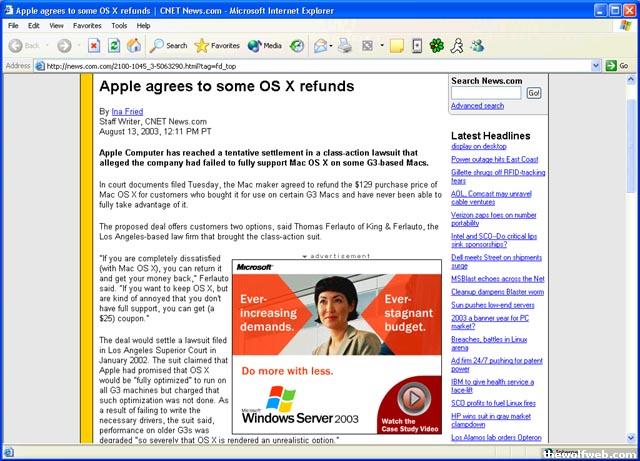
Task: Click the Print icon in the toolbar
Action: (x=345, y=45)
